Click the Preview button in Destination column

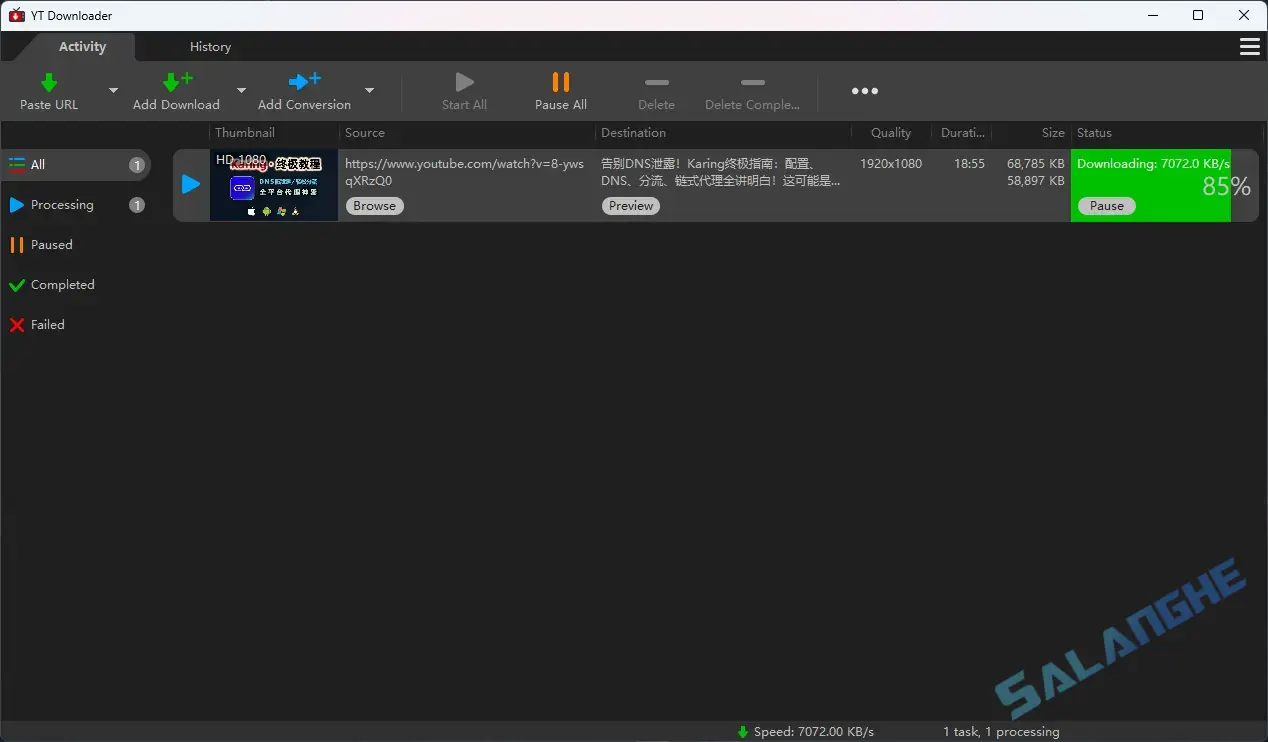(630, 205)
